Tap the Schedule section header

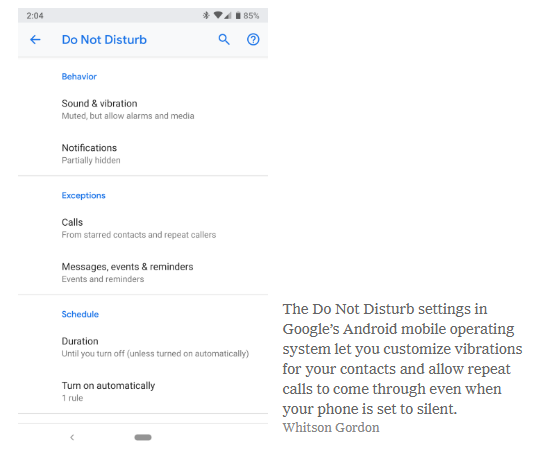tap(80, 314)
